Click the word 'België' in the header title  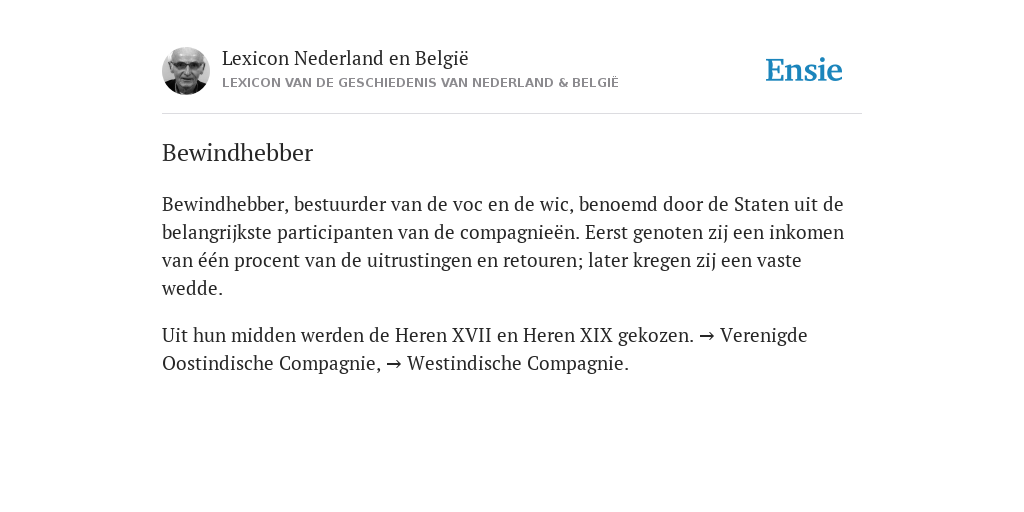[441, 58]
